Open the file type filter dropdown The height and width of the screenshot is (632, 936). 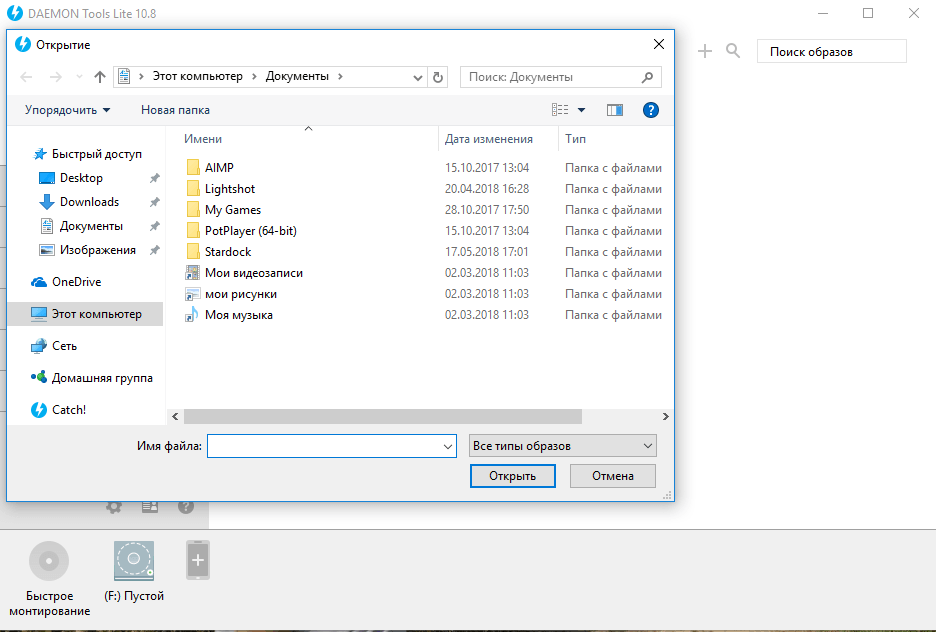562,446
